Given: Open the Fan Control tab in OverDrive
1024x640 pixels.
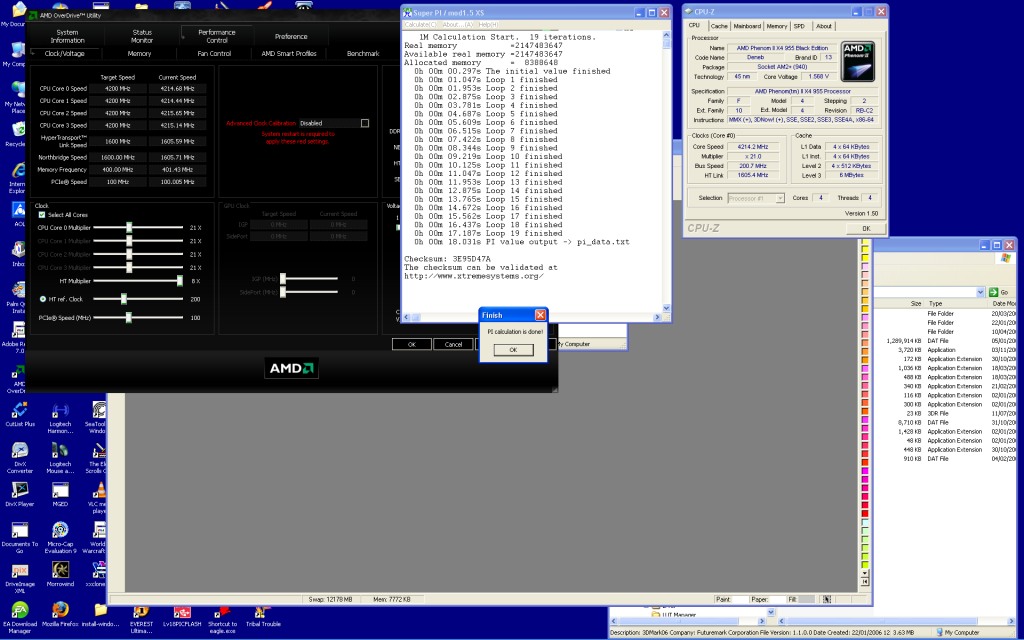Looking at the screenshot, I should (214, 53).
